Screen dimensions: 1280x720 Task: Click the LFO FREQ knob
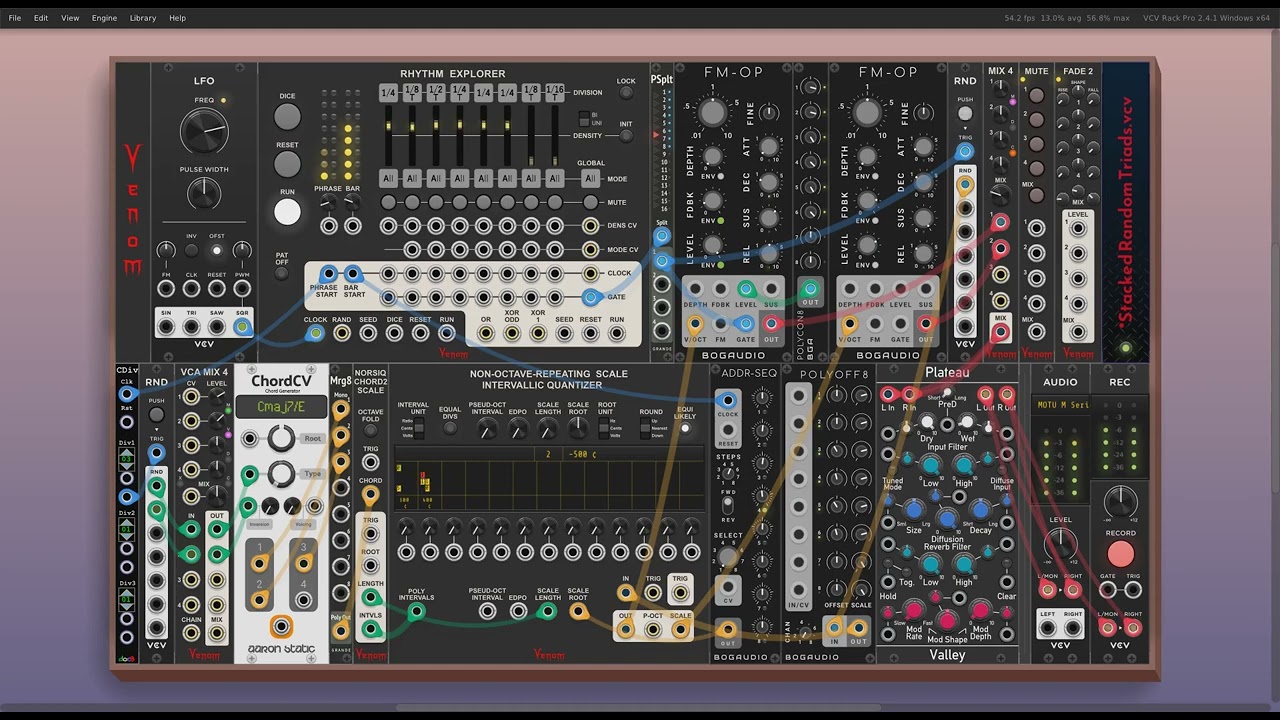(204, 131)
